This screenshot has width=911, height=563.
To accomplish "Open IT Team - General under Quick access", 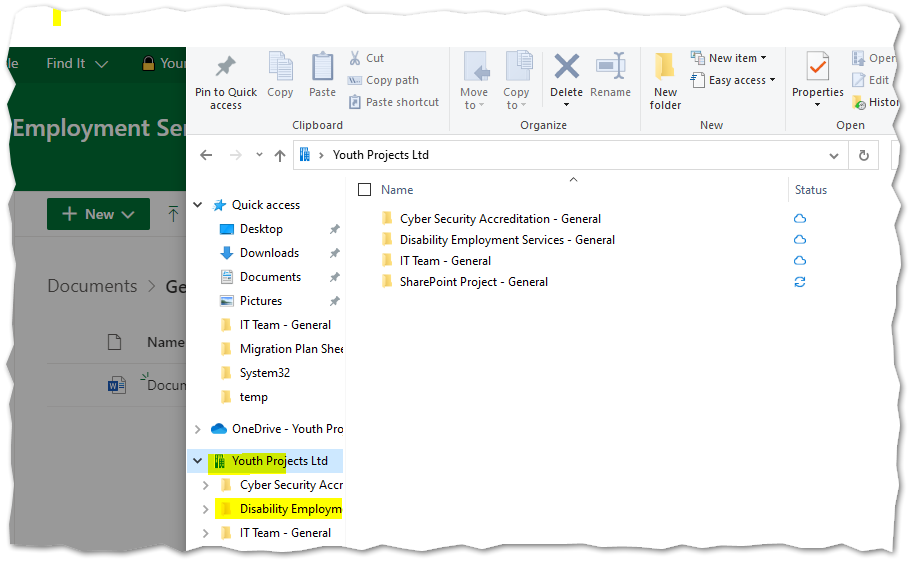I will (x=285, y=325).
